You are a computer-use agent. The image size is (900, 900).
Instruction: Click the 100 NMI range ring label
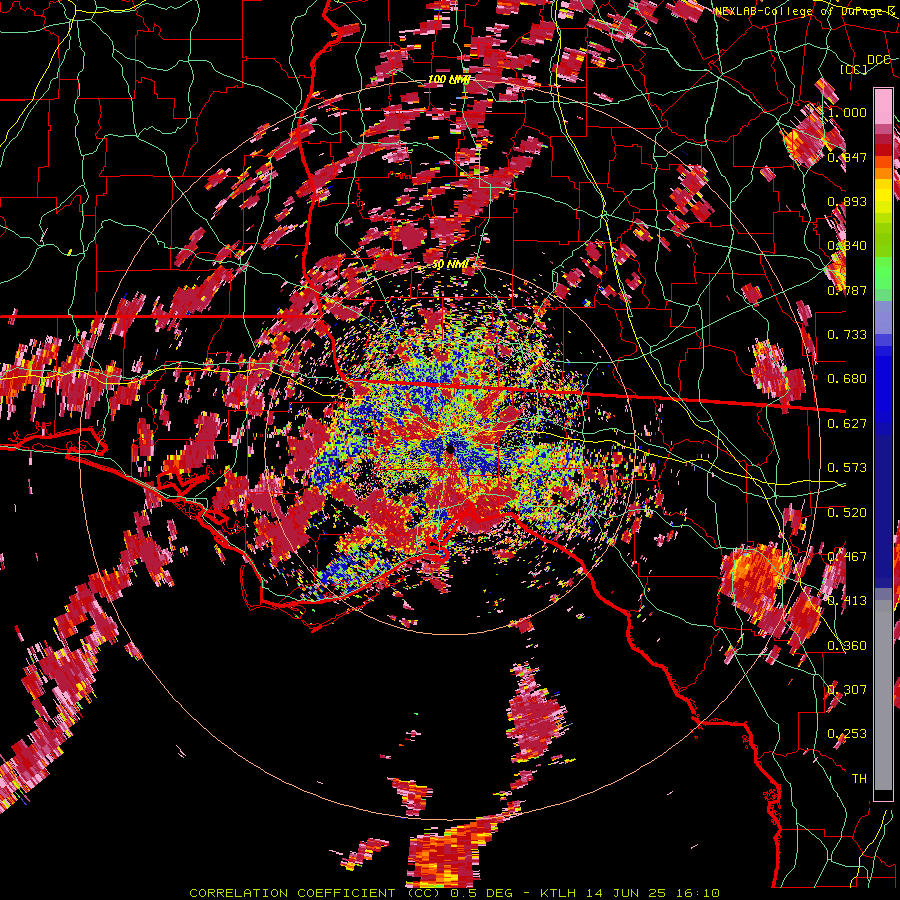449,80
